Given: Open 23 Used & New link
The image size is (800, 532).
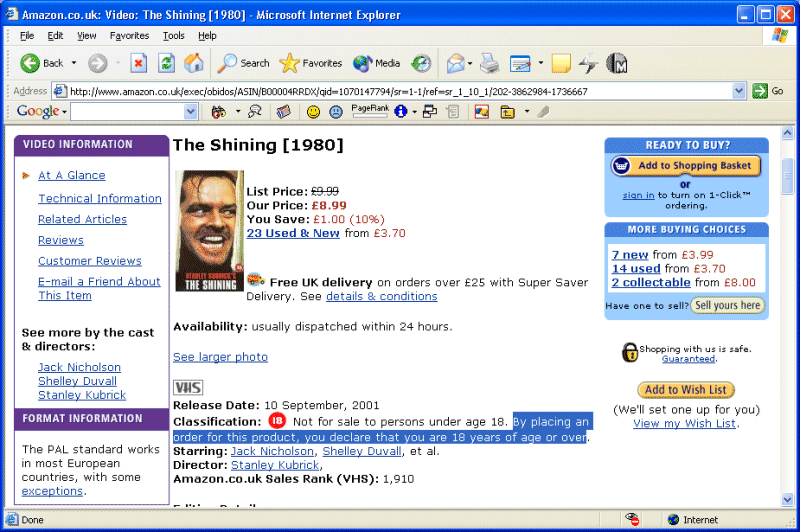Looking at the screenshot, I should (x=293, y=233).
